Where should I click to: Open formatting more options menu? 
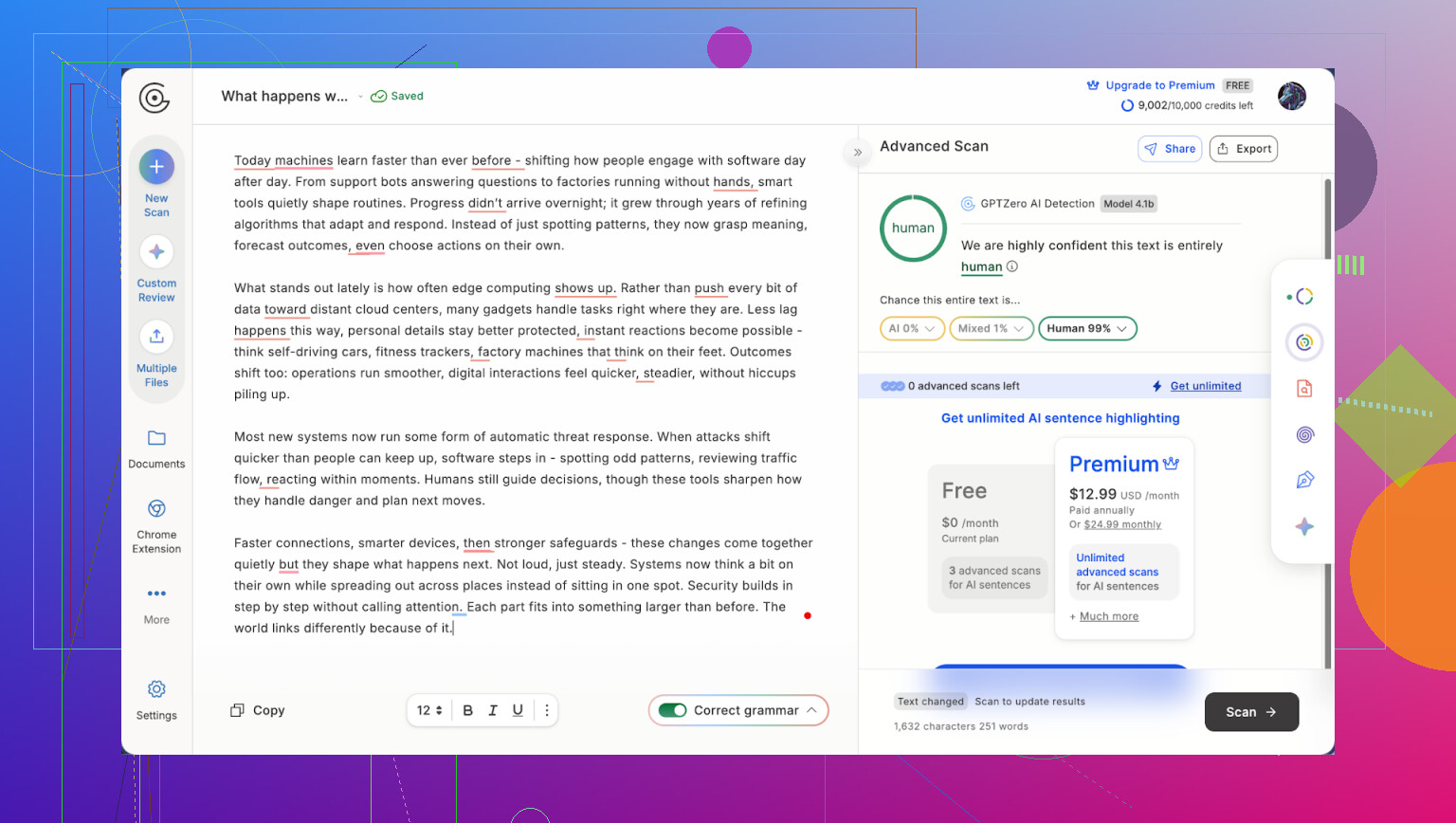547,710
